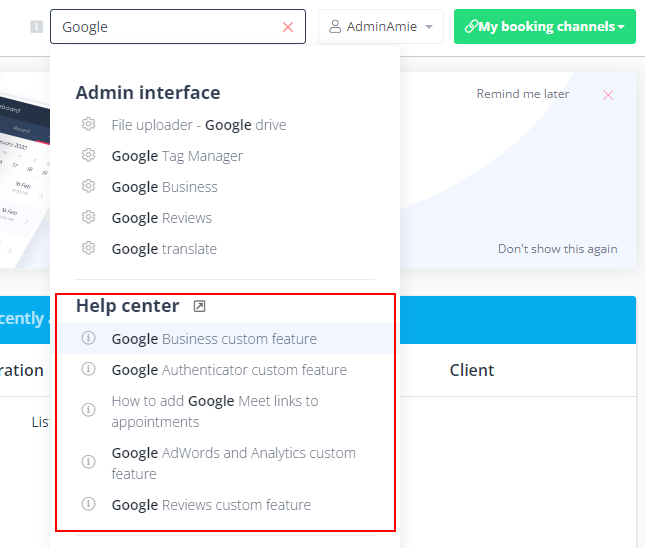Image resolution: width=645 pixels, height=548 pixels.
Task: Select Google translate admin result
Action: (x=164, y=249)
